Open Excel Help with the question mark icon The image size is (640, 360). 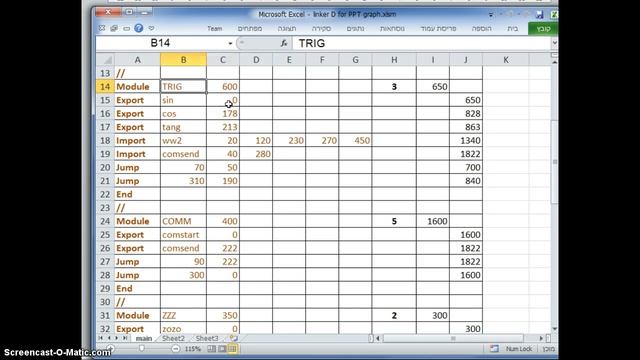139,28
